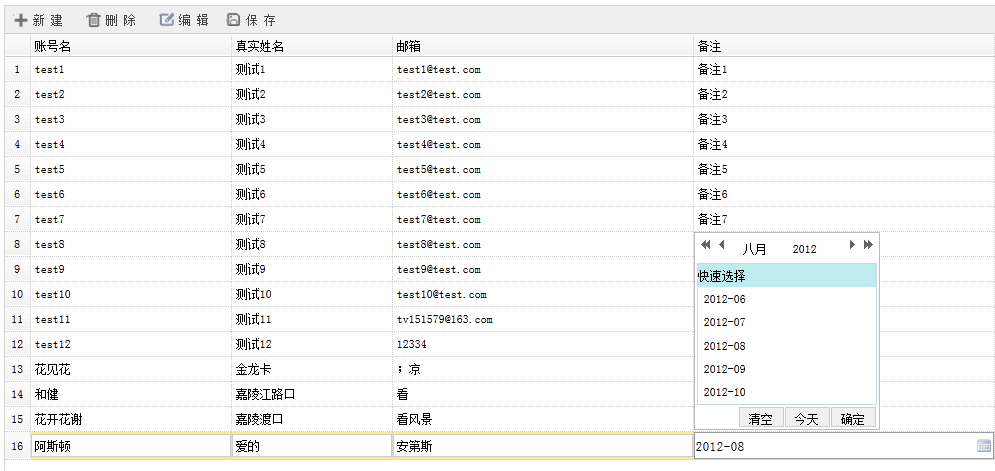The width and height of the screenshot is (995, 471).
Task: Click the 测试4 real name cell
Action: pyautogui.click(x=312, y=145)
